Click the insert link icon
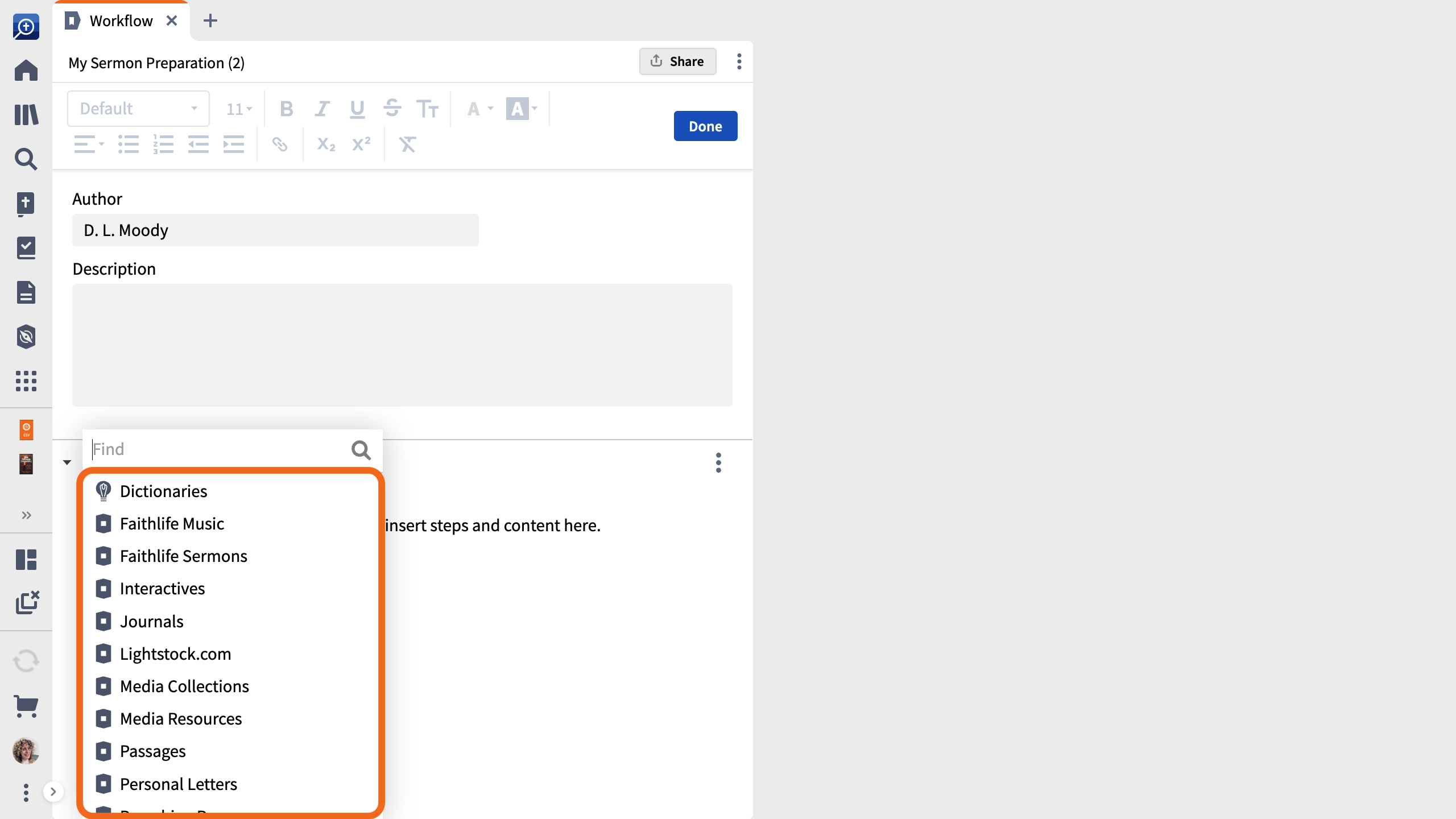The height and width of the screenshot is (819, 1456). [x=280, y=144]
